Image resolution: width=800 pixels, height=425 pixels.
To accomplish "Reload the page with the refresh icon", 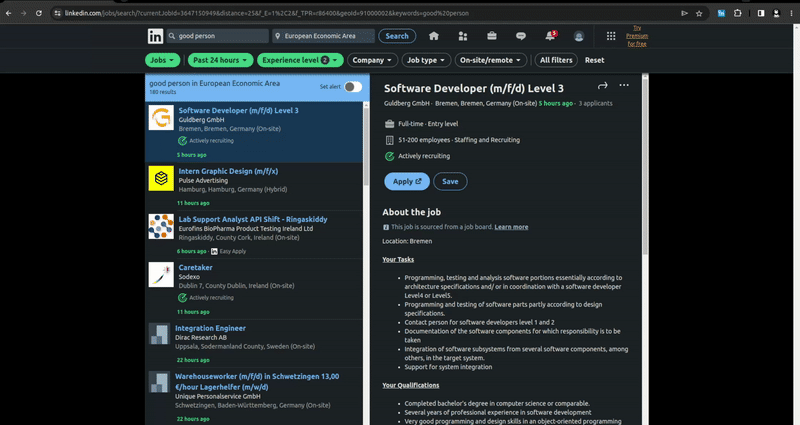I will [39, 13].
